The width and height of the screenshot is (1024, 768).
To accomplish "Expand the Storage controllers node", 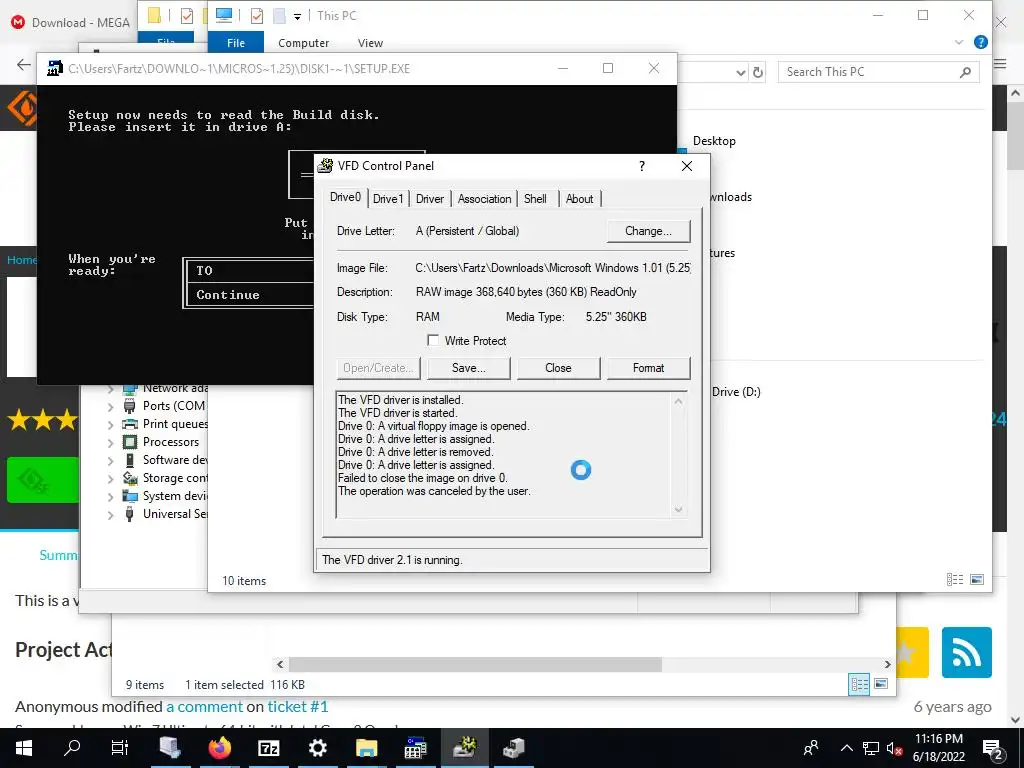I will click(x=110, y=479).
